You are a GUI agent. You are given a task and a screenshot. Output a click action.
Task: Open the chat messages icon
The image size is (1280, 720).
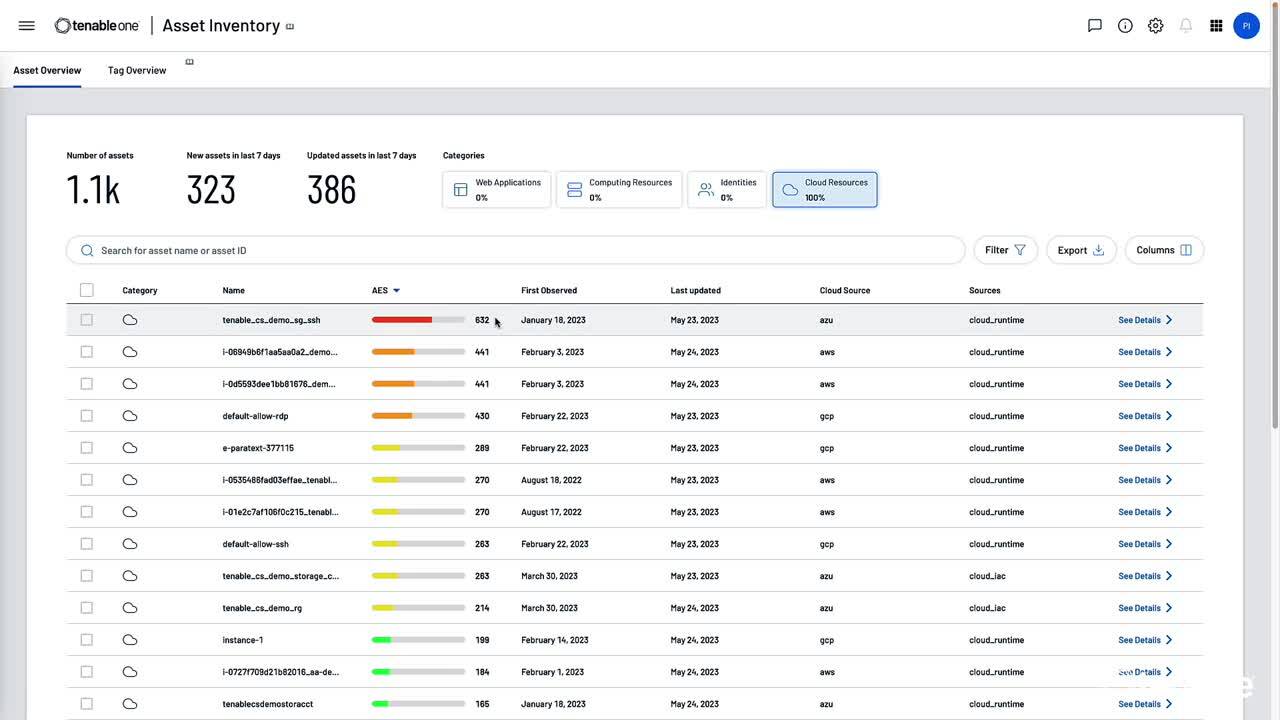(1095, 26)
